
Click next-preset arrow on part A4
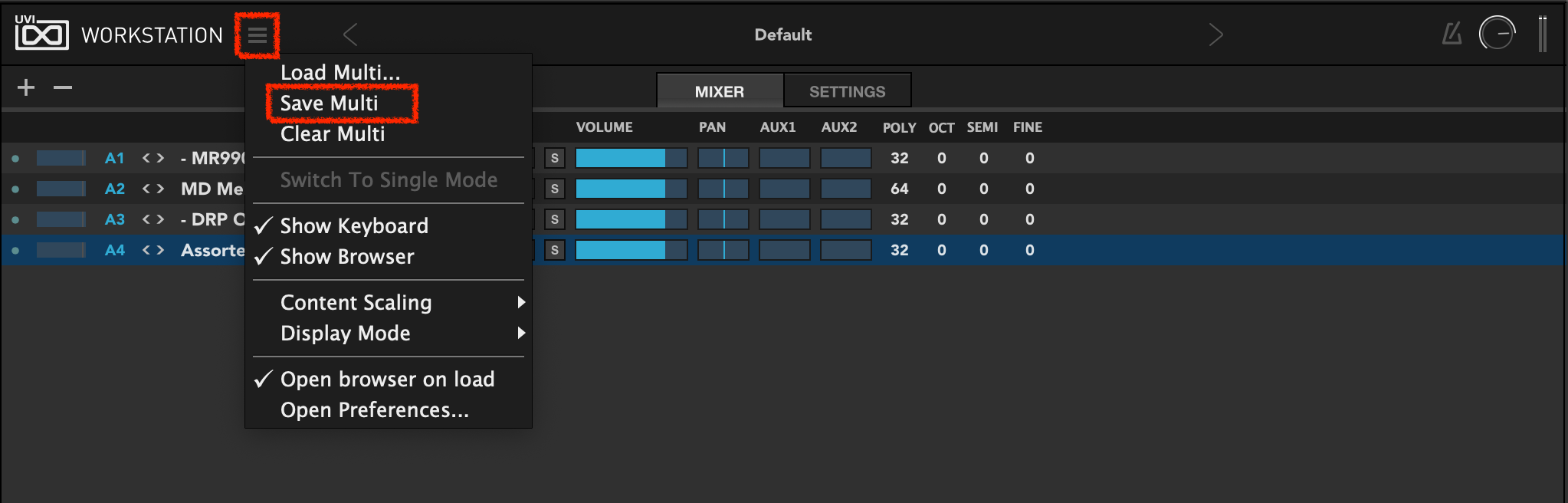[160, 250]
